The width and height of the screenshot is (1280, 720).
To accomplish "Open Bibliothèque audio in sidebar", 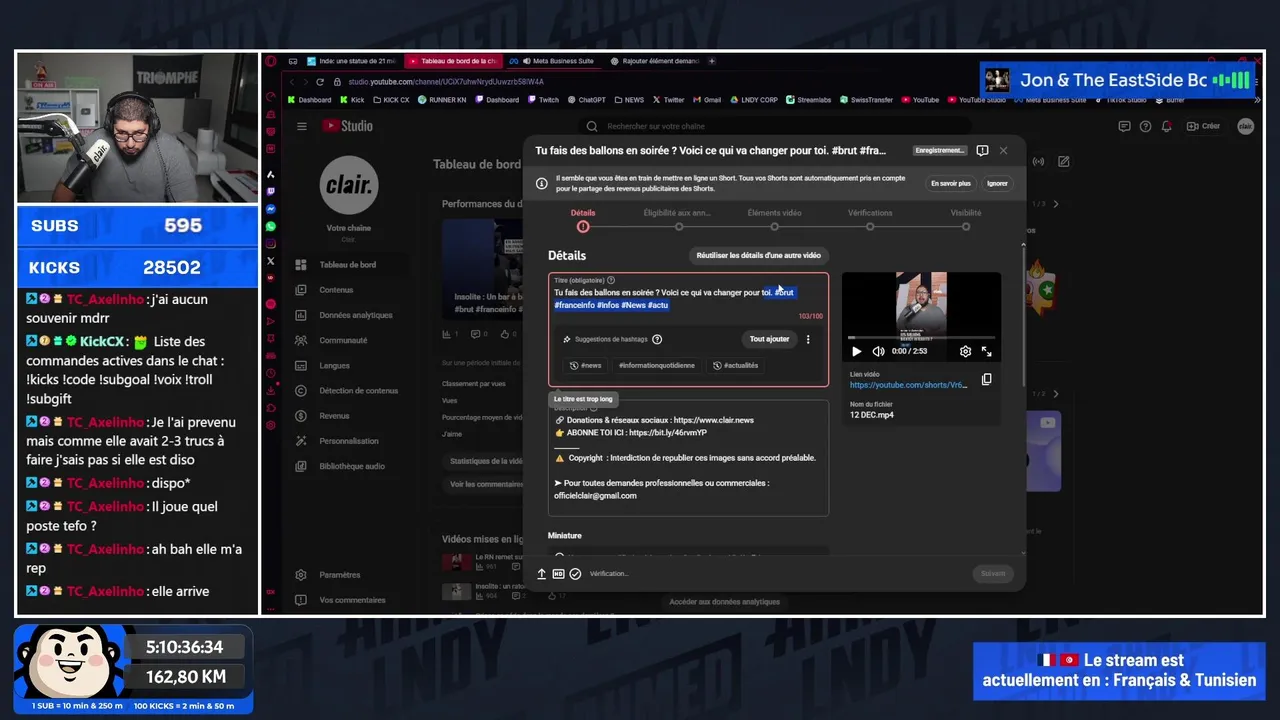I will [x=352, y=466].
